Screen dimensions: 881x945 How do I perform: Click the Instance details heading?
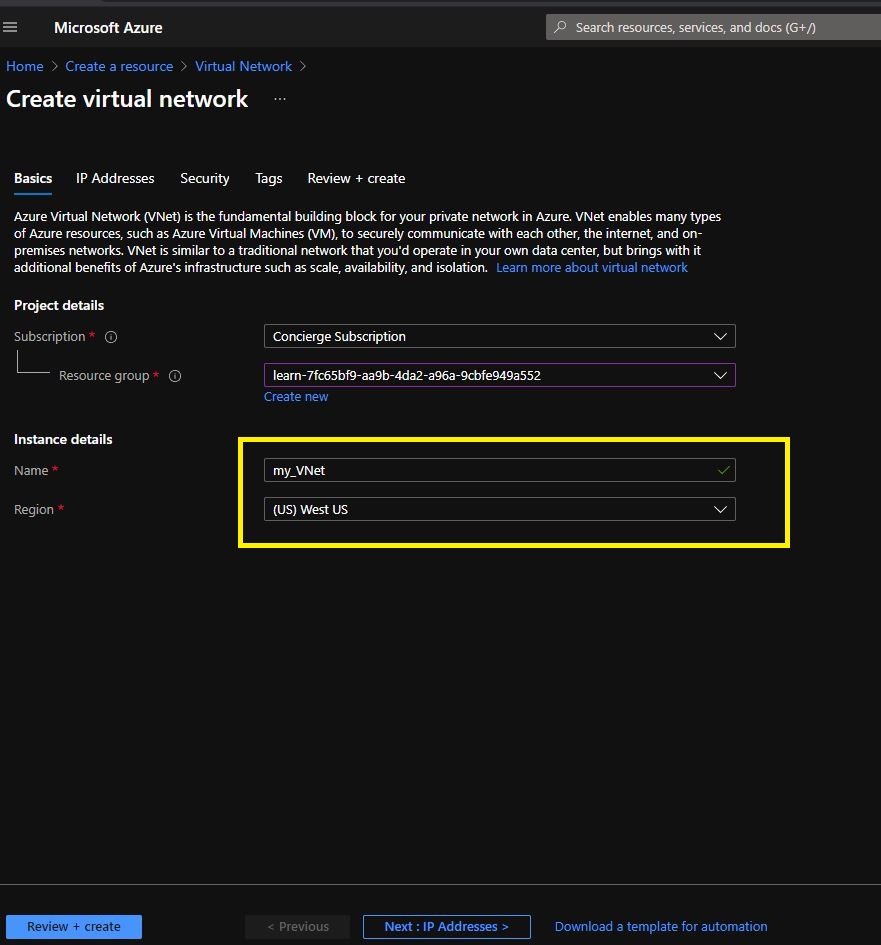click(x=63, y=439)
